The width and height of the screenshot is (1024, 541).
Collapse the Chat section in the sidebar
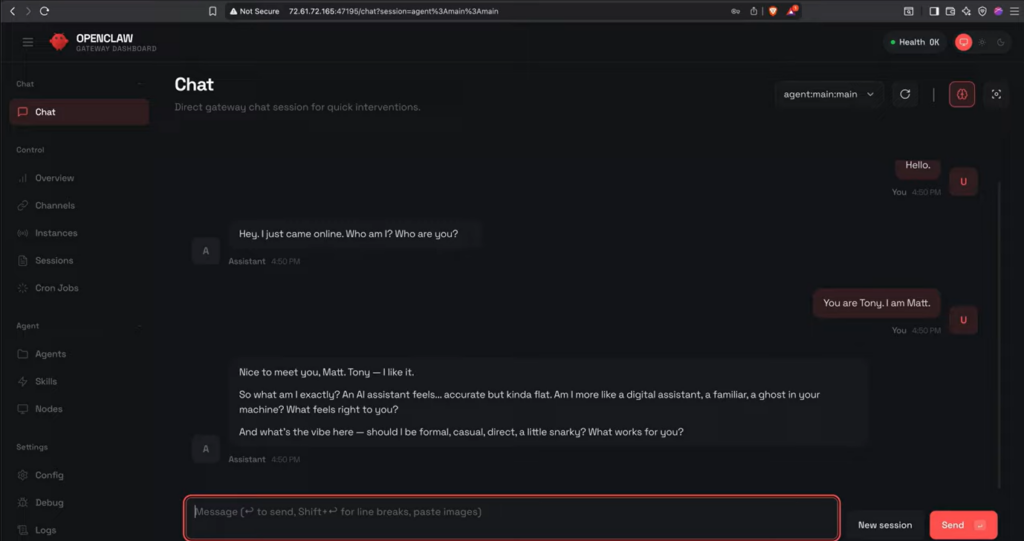[x=139, y=84]
